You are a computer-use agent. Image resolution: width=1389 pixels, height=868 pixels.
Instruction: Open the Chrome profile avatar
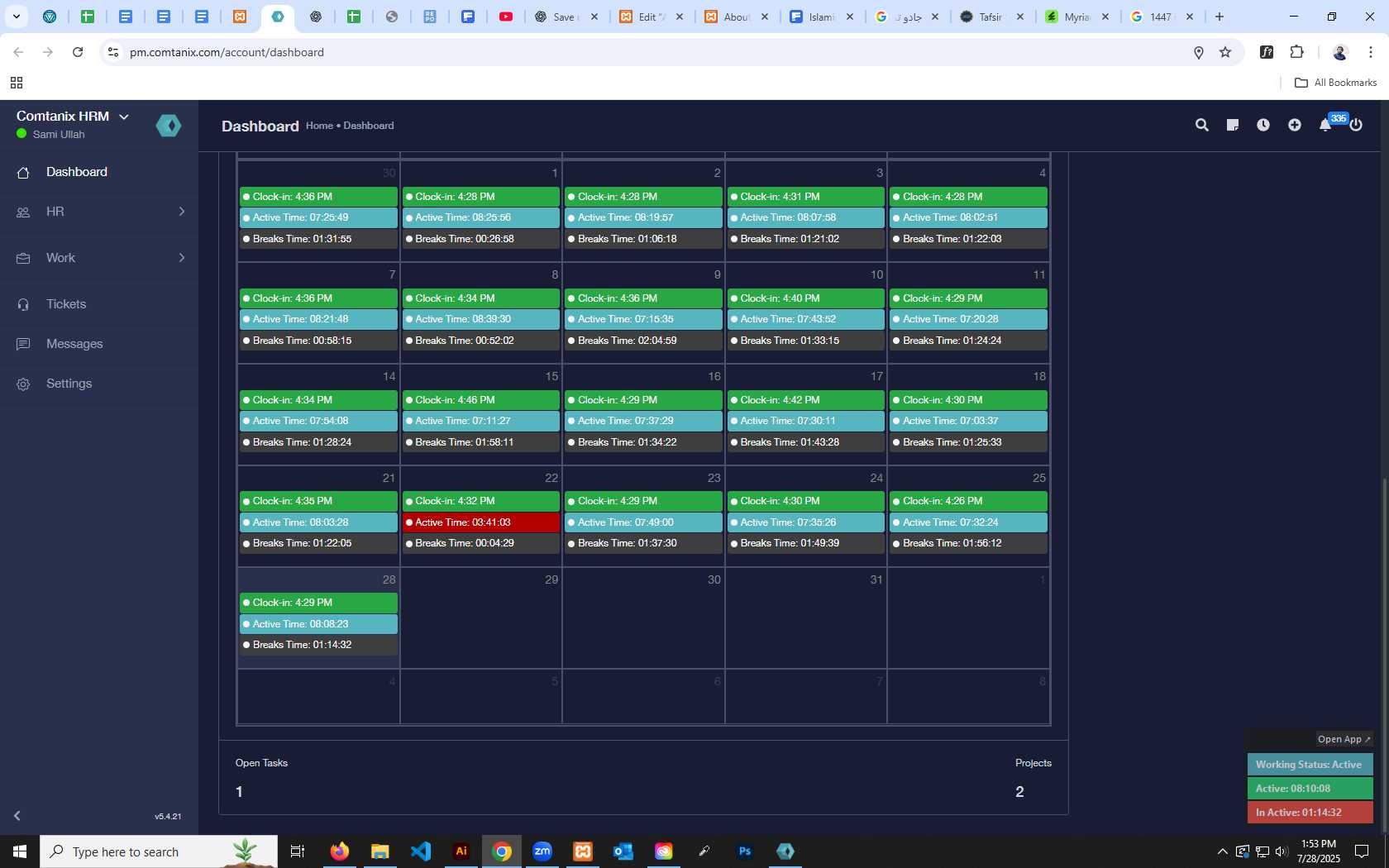coord(1340,52)
